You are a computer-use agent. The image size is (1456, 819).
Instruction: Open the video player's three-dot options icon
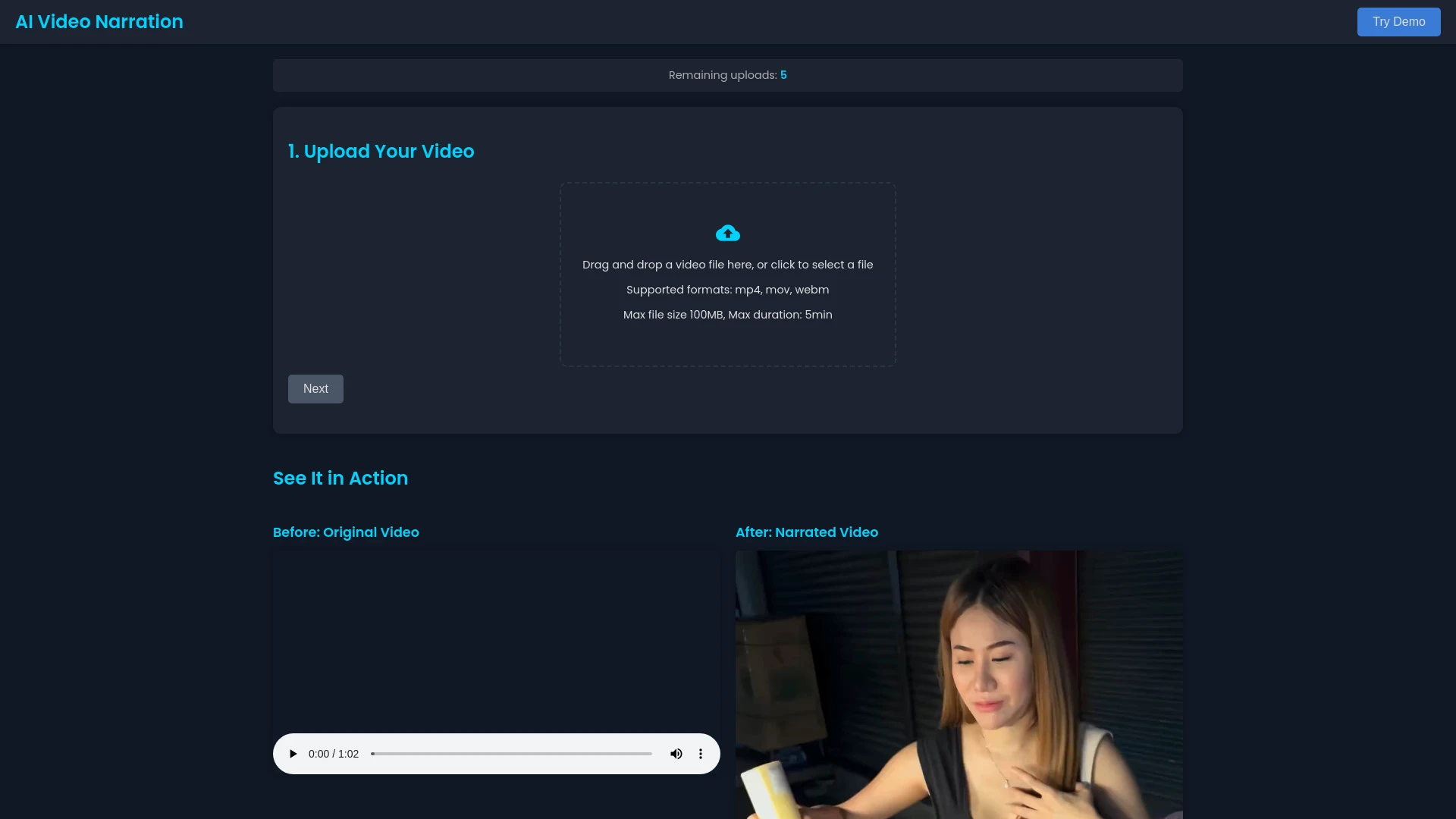click(700, 754)
